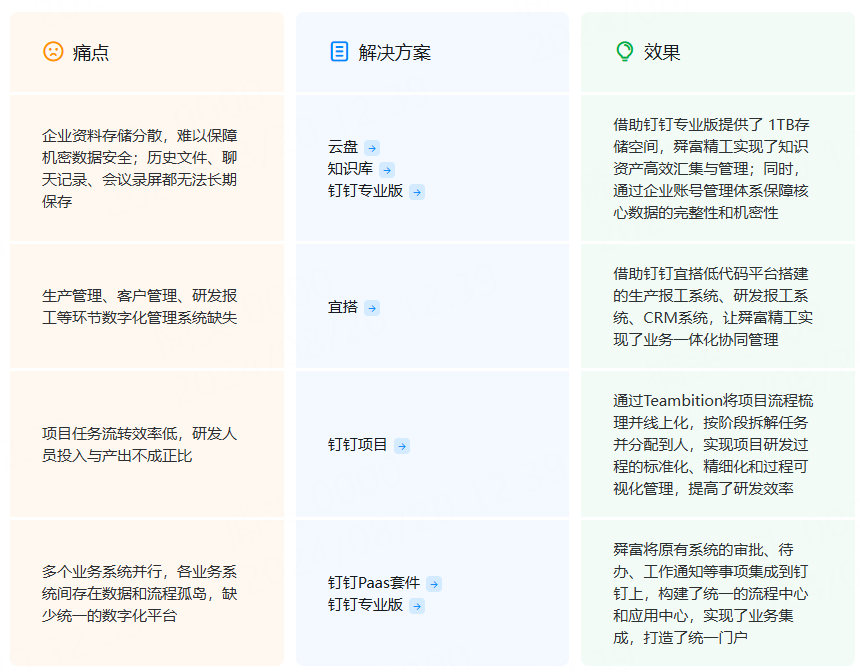
Task: Open the 知识库 link
Action: pos(350,169)
